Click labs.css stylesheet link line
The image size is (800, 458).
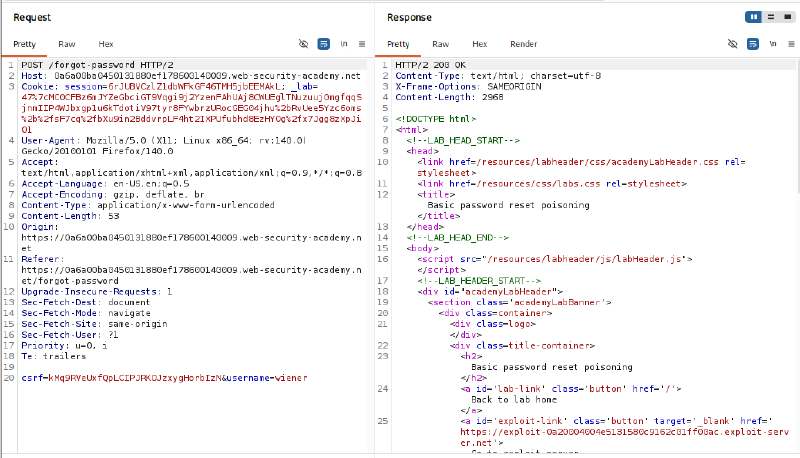[552, 184]
